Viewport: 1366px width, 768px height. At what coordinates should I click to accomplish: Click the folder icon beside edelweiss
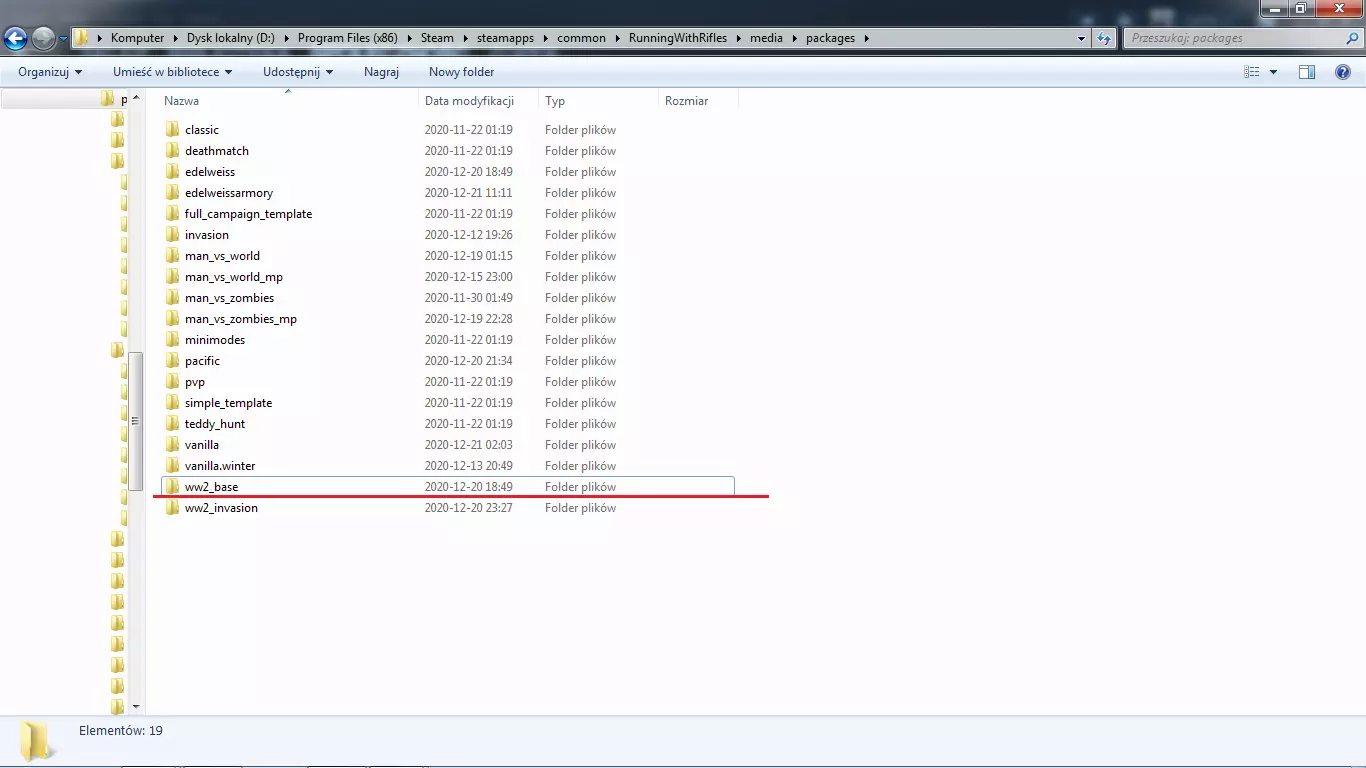pos(172,171)
